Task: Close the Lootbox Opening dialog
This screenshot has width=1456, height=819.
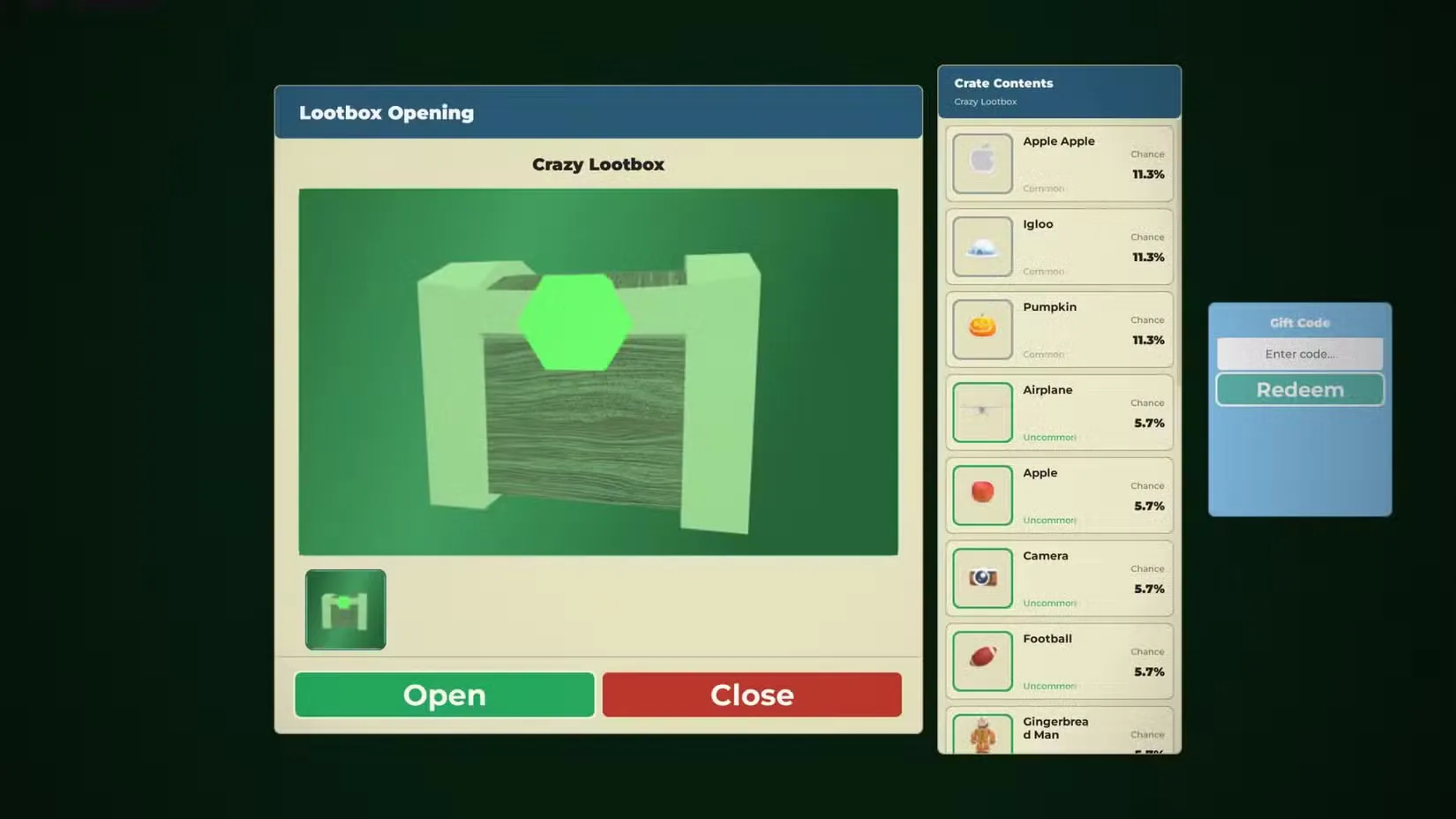Action: [752, 695]
